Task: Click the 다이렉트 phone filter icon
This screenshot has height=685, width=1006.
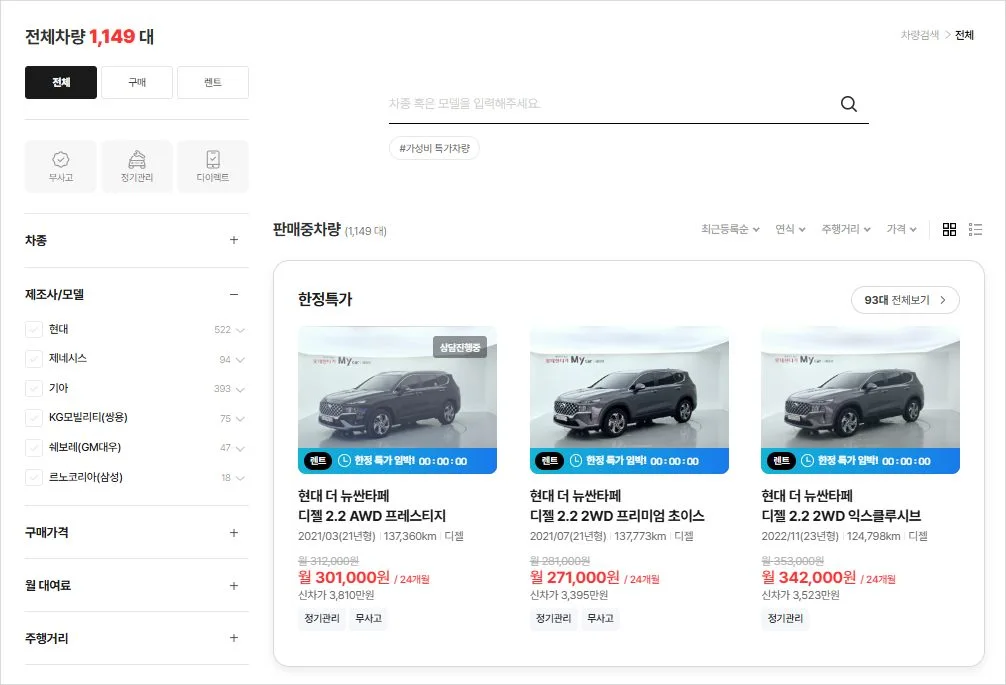Action: pos(212,165)
